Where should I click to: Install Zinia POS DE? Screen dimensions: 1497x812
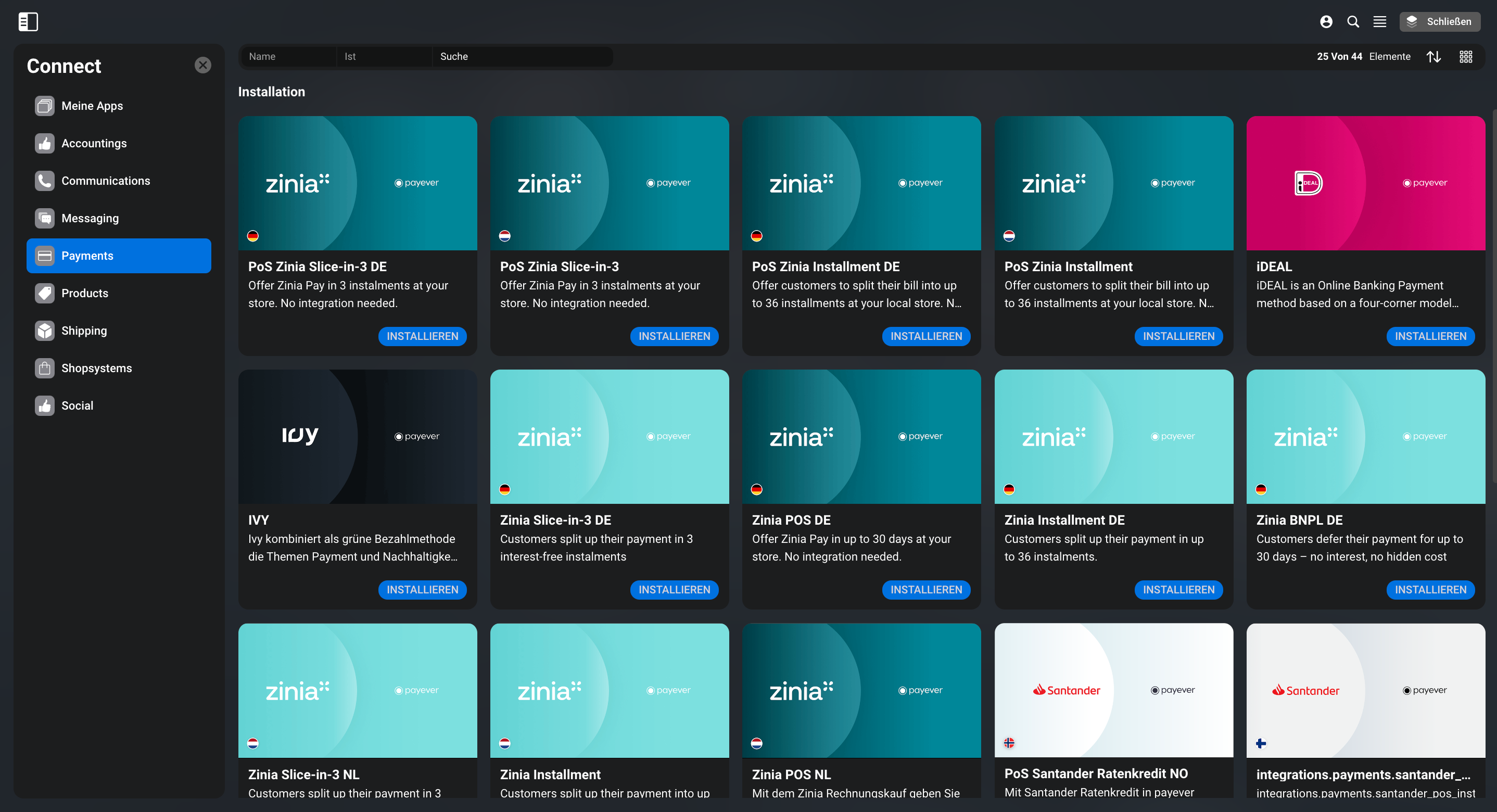[x=927, y=590]
